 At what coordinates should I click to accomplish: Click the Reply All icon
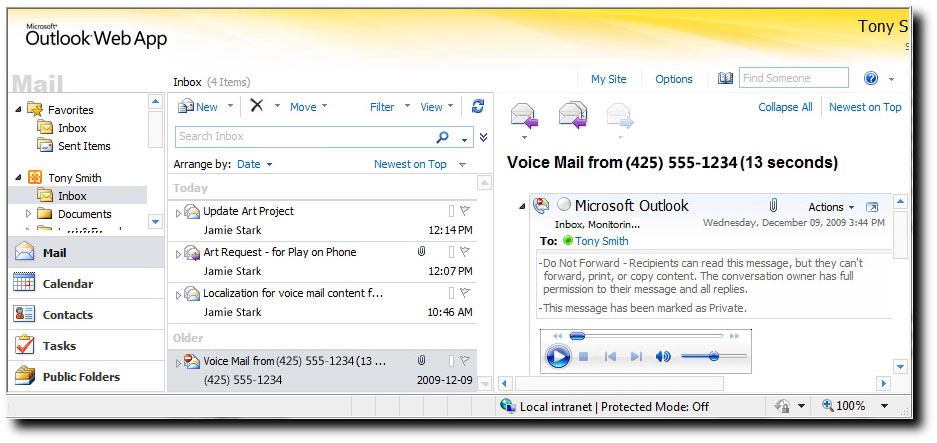[x=573, y=115]
